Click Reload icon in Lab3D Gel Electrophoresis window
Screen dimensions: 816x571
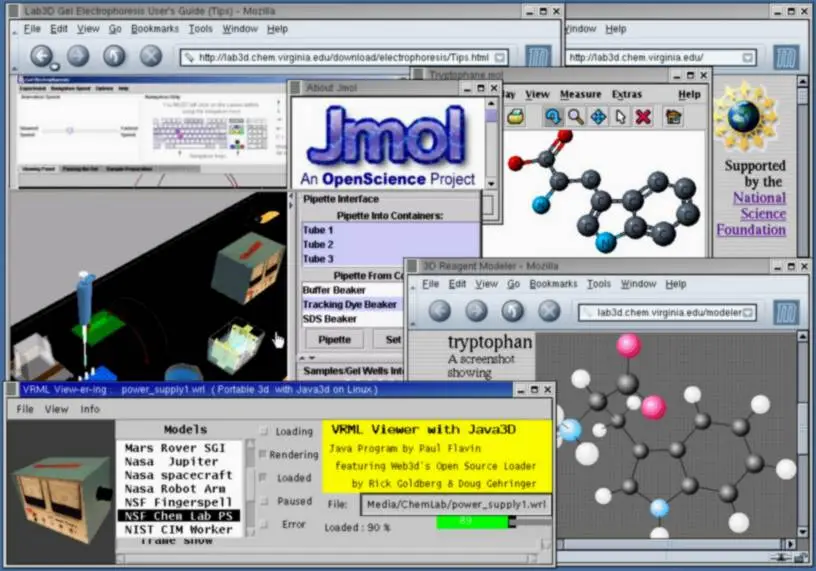(x=114, y=56)
